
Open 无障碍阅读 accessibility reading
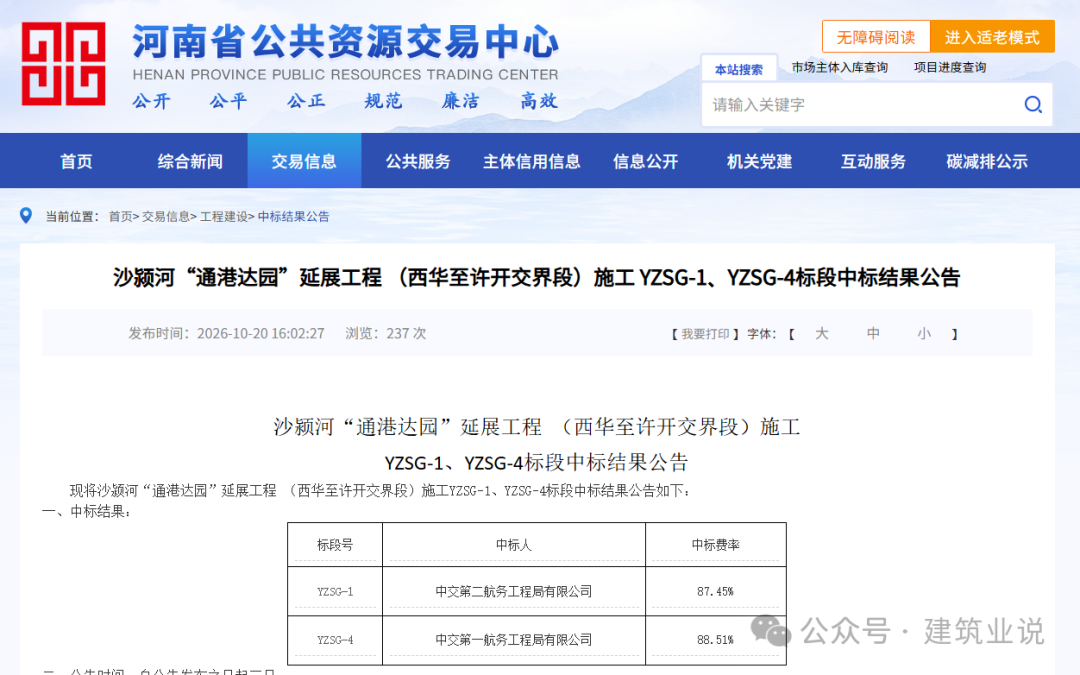coord(875,37)
